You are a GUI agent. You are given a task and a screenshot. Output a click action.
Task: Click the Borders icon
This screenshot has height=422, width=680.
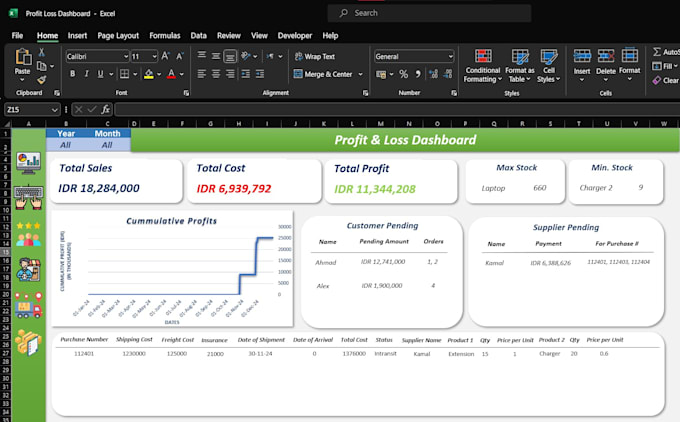(124, 74)
